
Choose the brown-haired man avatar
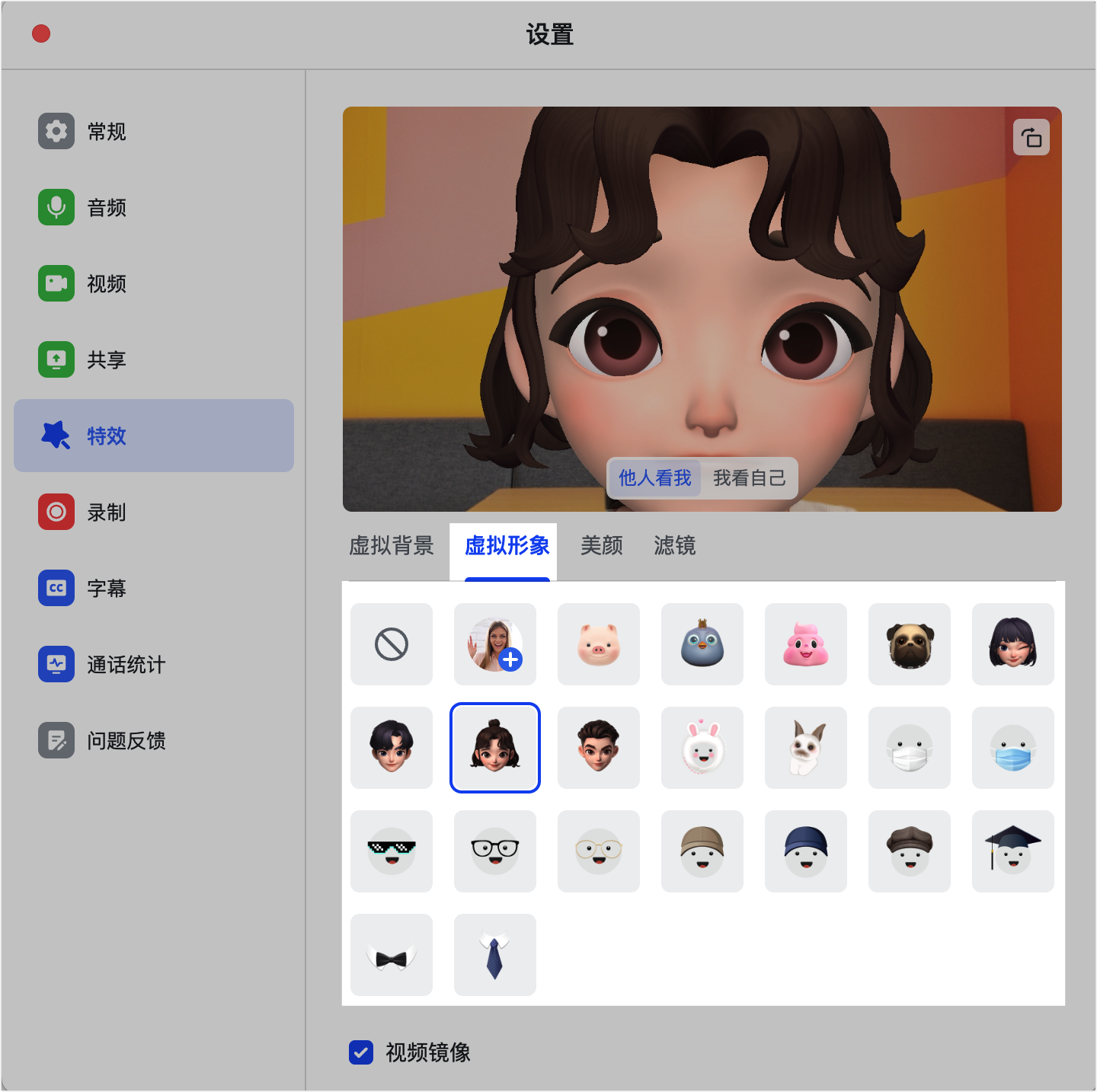click(x=599, y=748)
